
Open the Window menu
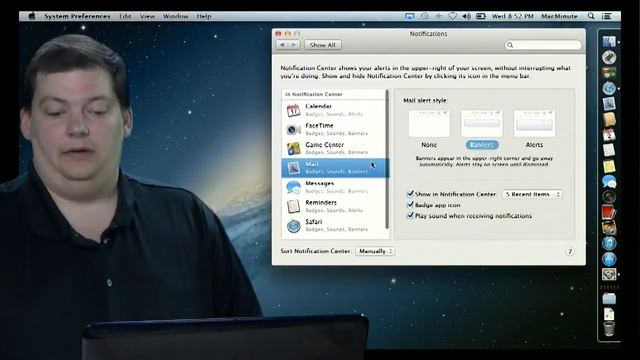(176, 16)
